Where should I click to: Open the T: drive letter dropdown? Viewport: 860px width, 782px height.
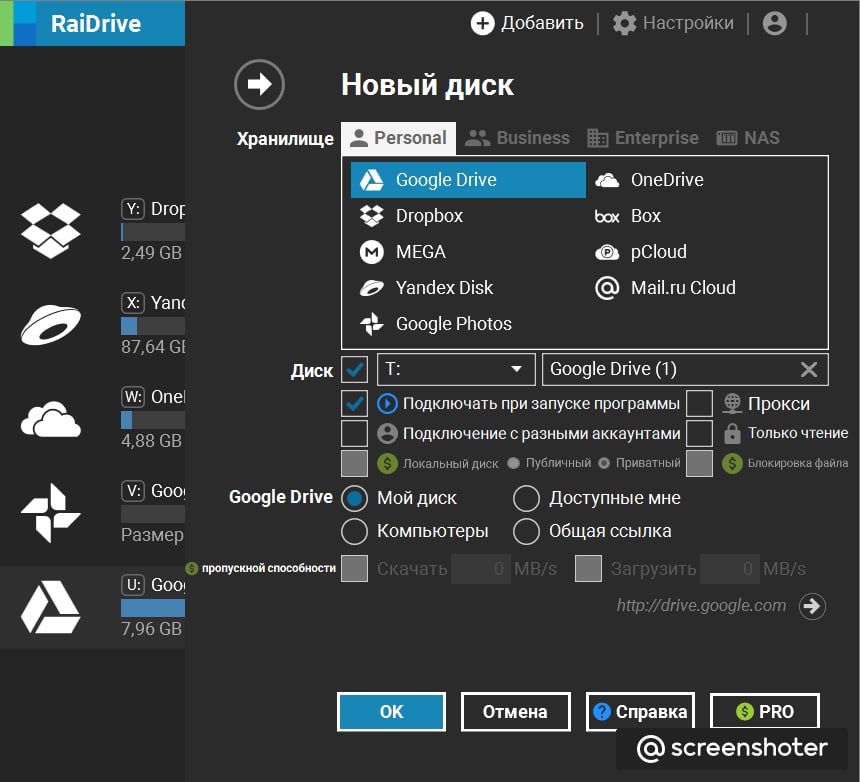456,370
